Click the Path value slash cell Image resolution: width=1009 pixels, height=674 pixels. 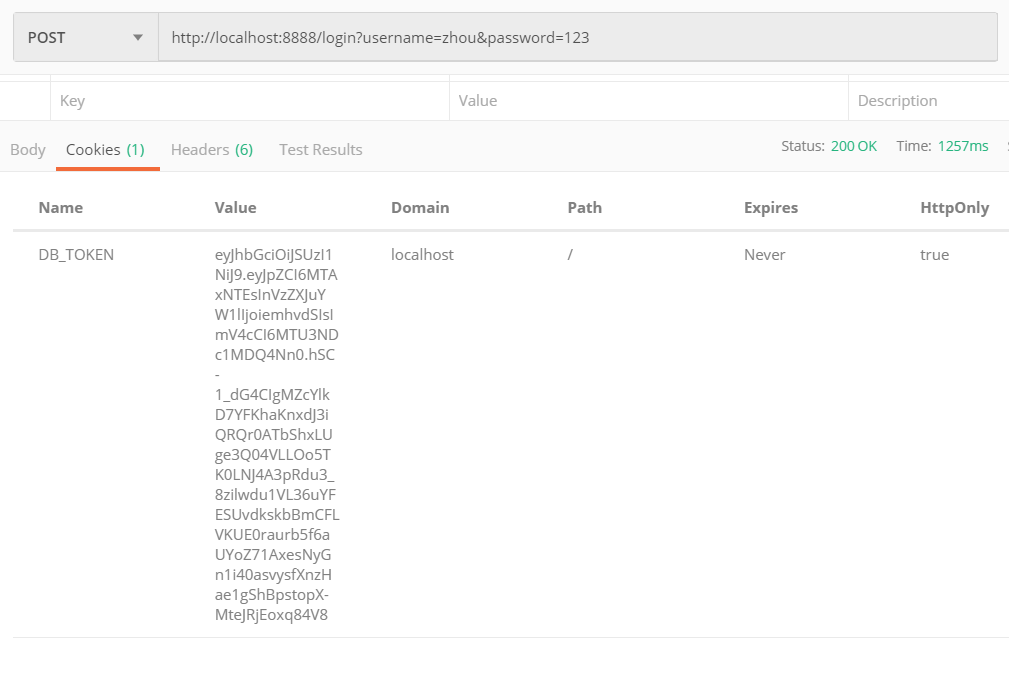pyautogui.click(x=569, y=254)
